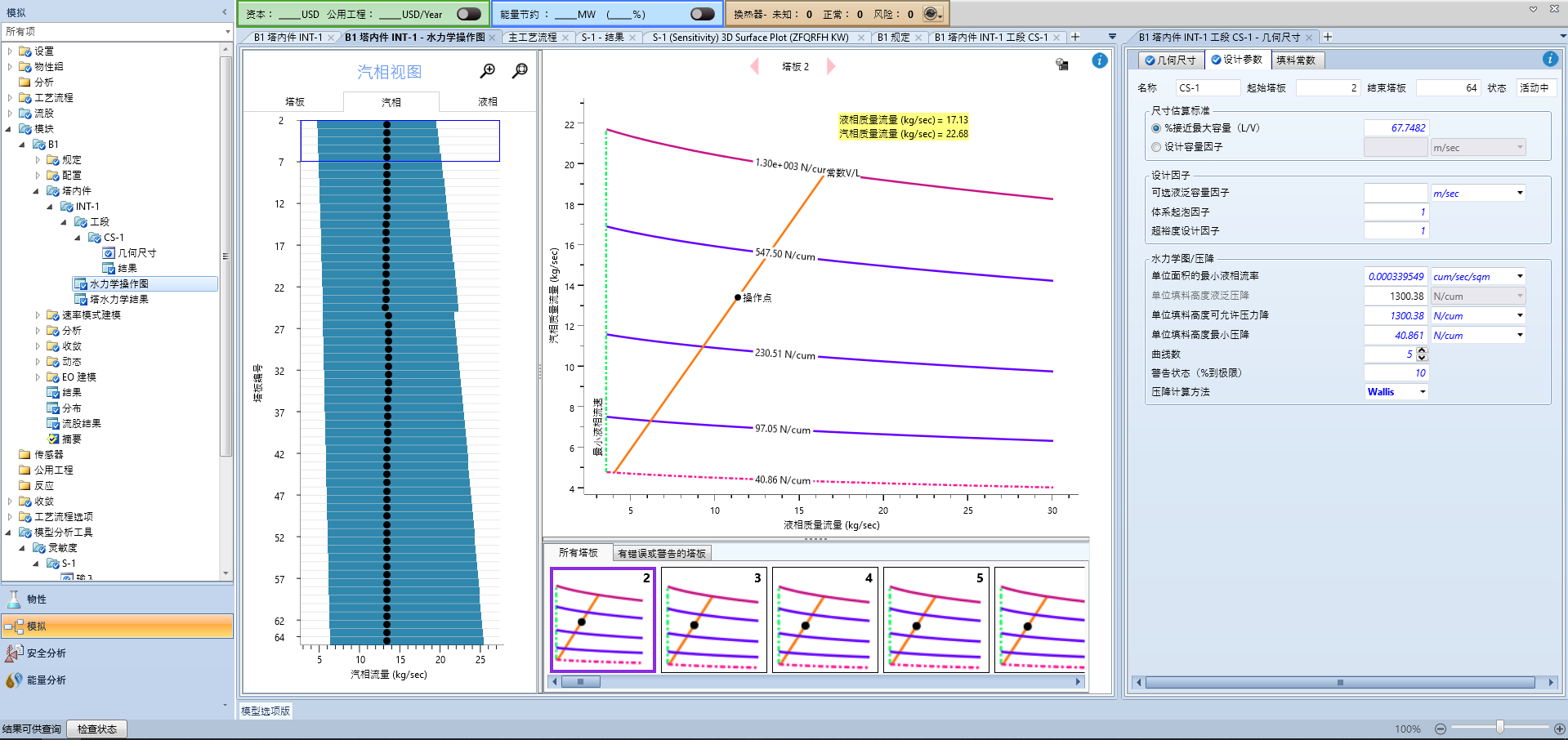1568x740 pixels.
Task: Toggle the 资本 economics switch
Action: [468, 14]
